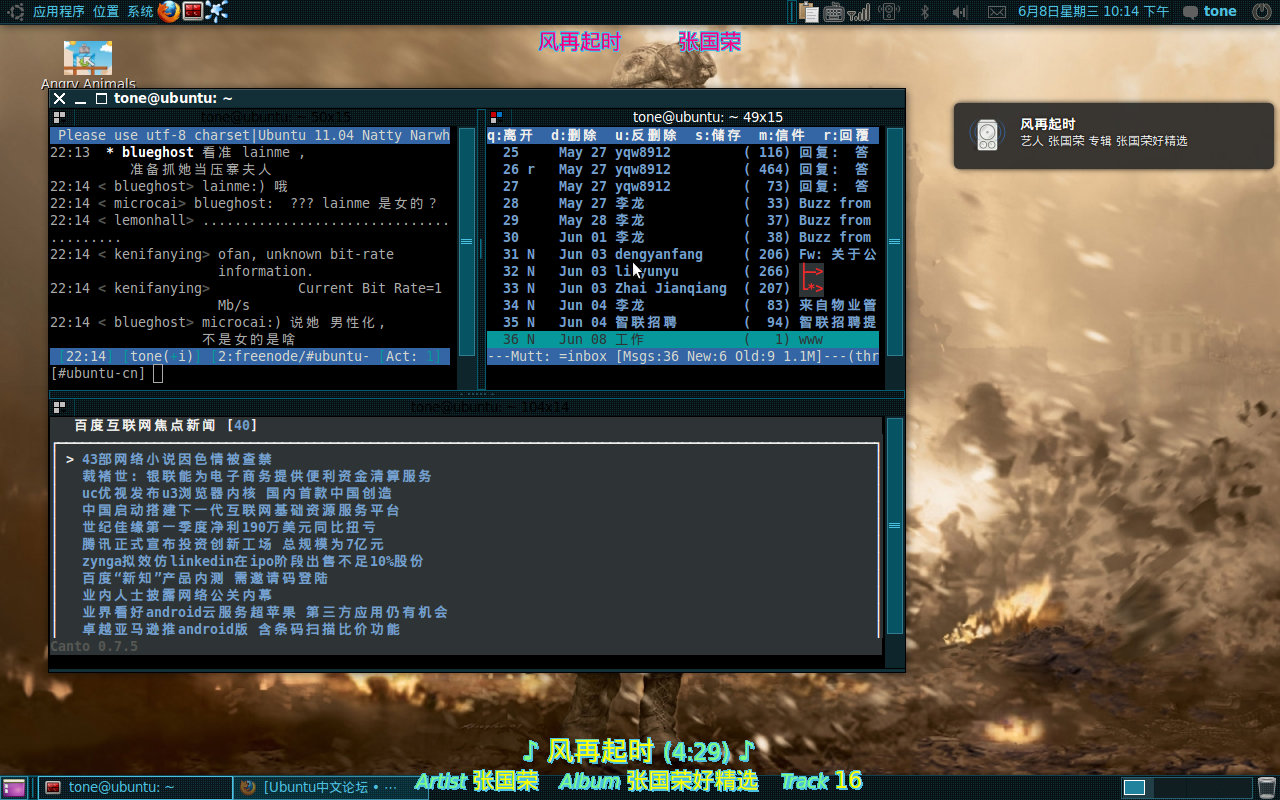Open news item 裁褚世:银联能为电子商务
Screen dimensions: 1280x800
(257, 476)
